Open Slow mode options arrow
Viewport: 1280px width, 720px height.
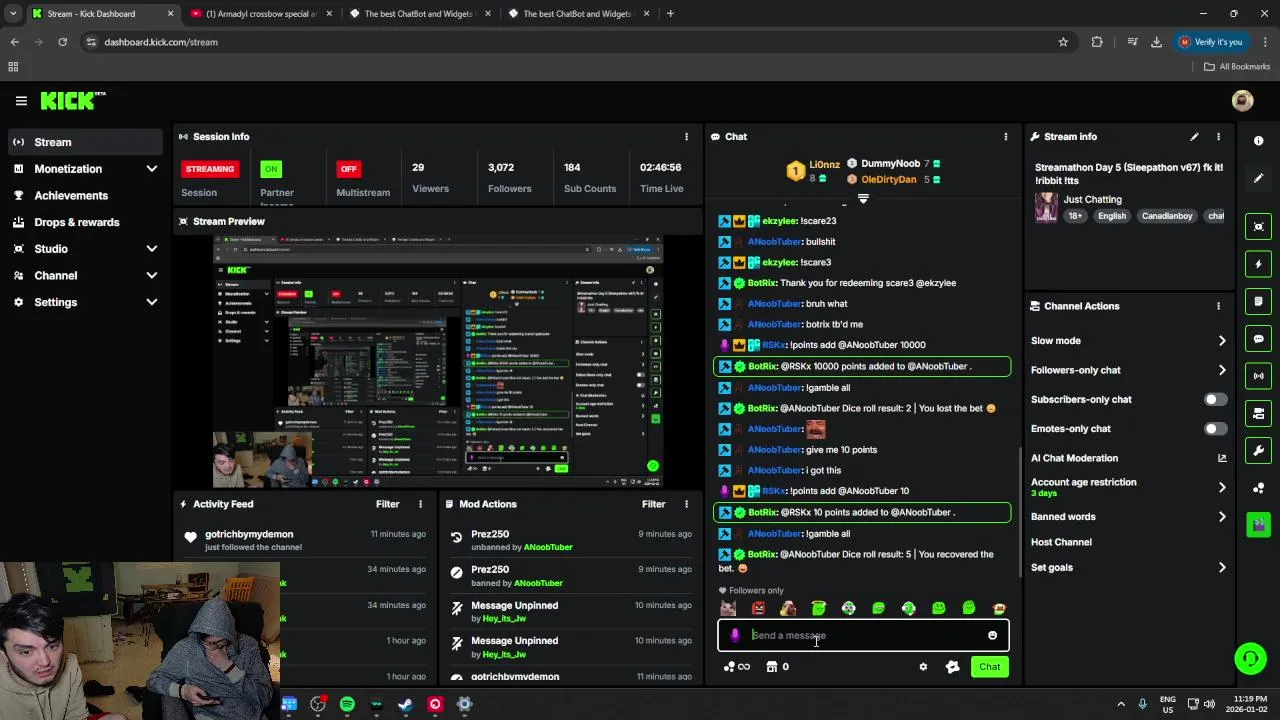pos(1222,341)
